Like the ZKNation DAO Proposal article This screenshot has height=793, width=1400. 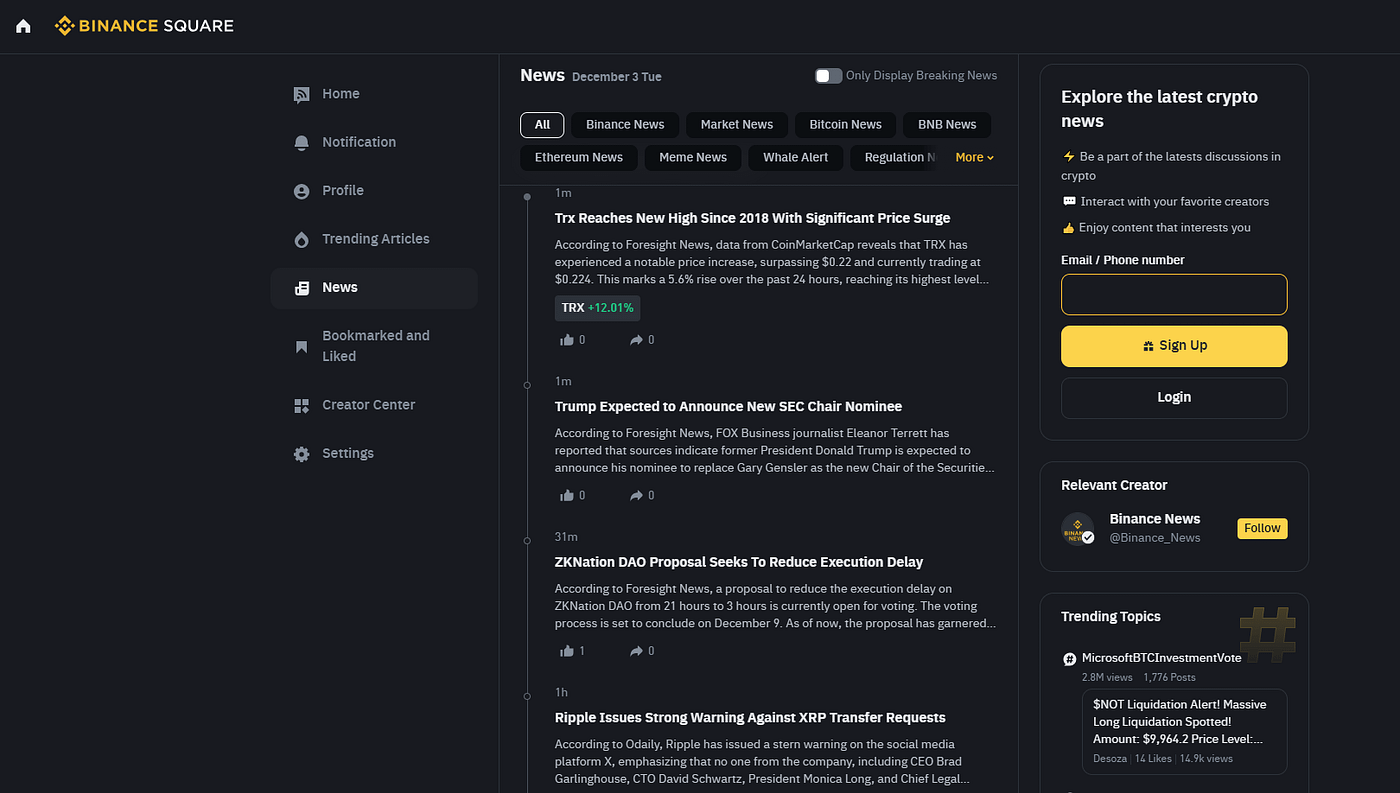point(567,651)
